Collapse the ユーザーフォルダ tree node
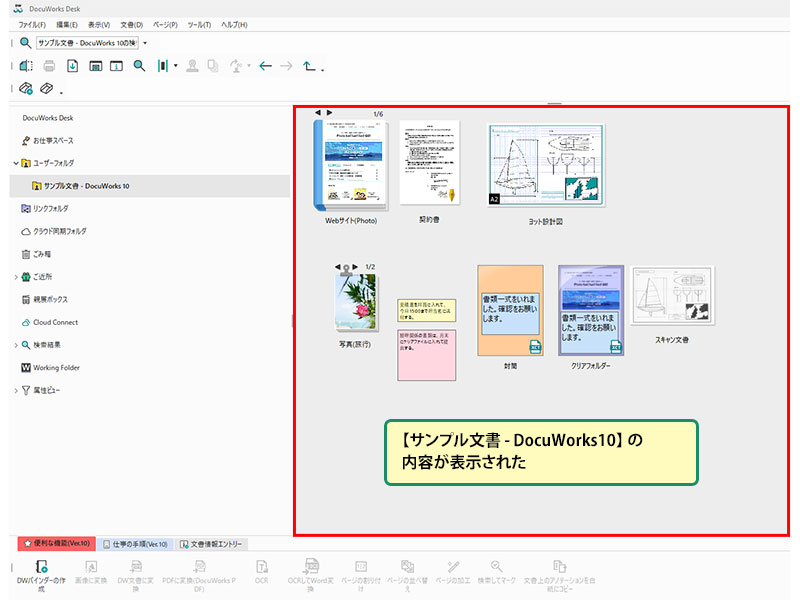800x600 pixels. pos(16,163)
